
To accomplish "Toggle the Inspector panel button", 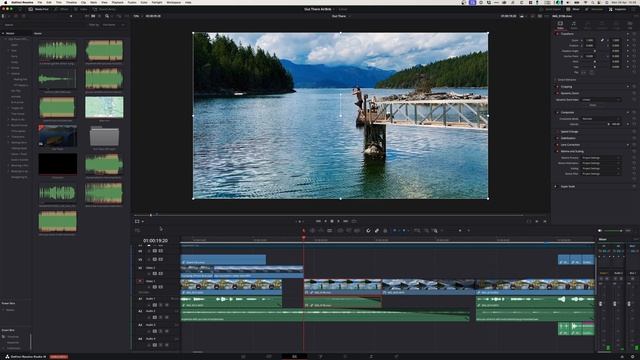I will pyautogui.click(x=618, y=9).
